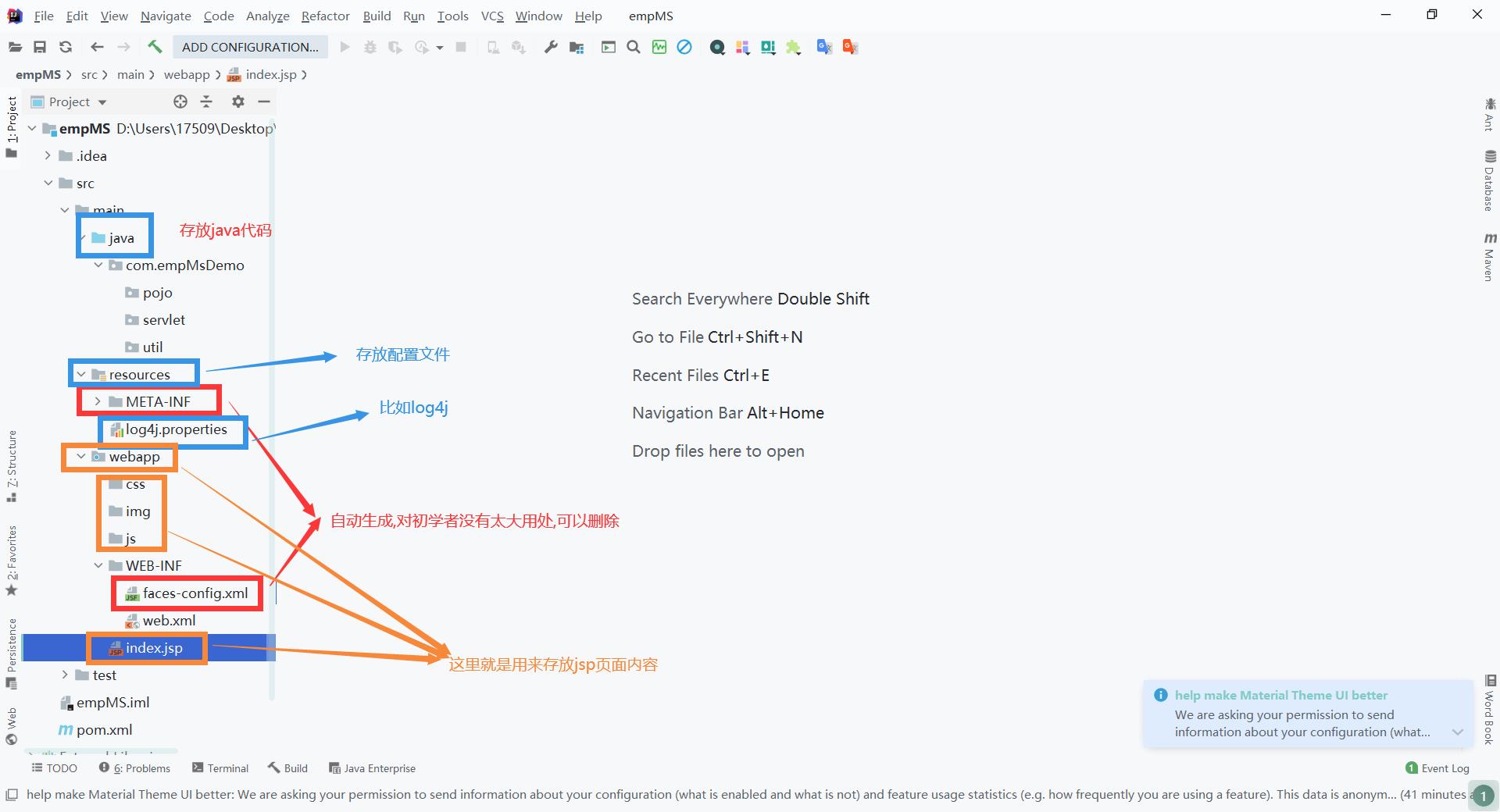
Task: Click the blue crossed-circle toolbar icon
Action: tap(684, 47)
